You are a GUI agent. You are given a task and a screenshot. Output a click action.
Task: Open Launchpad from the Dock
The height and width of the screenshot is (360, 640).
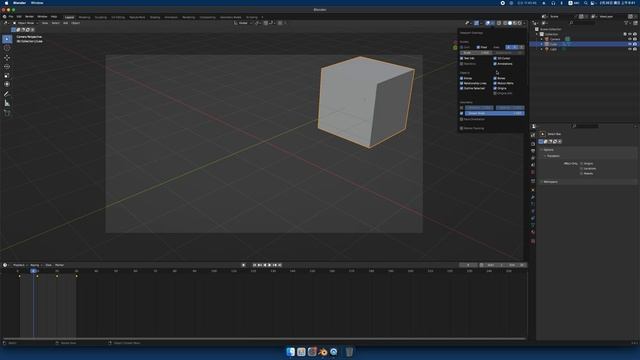301,352
